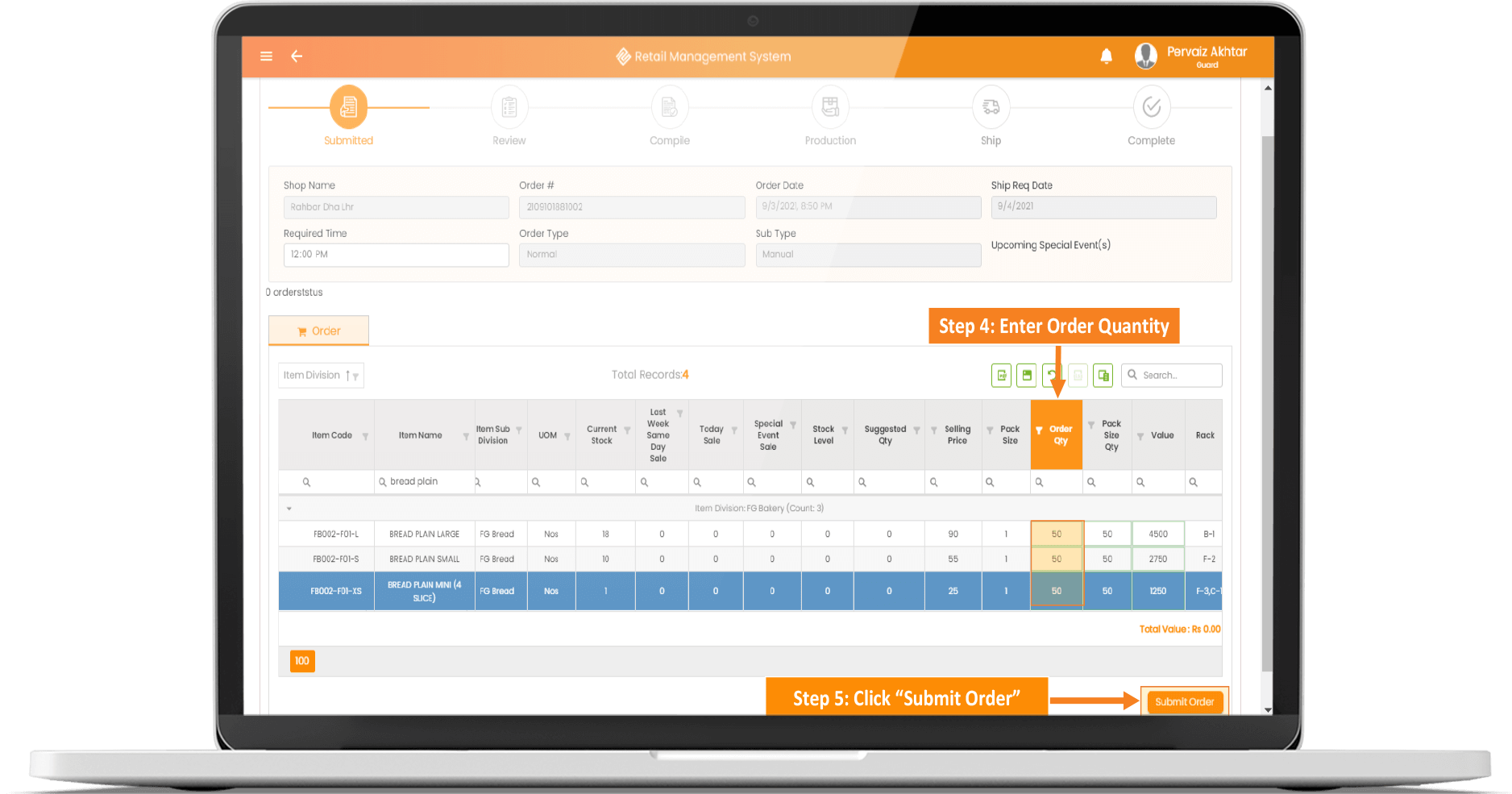Select the Review stage icon
Screen dimensions: 1512x794
click(509, 106)
